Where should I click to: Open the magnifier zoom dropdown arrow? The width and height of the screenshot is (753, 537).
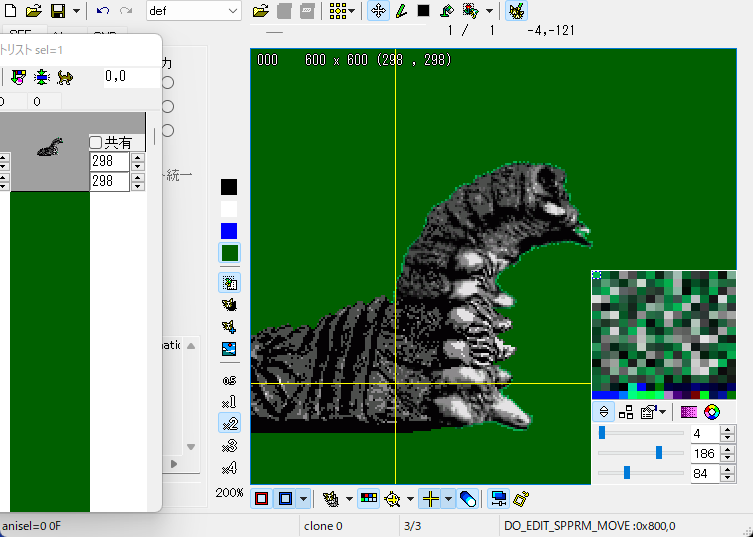click(410, 499)
